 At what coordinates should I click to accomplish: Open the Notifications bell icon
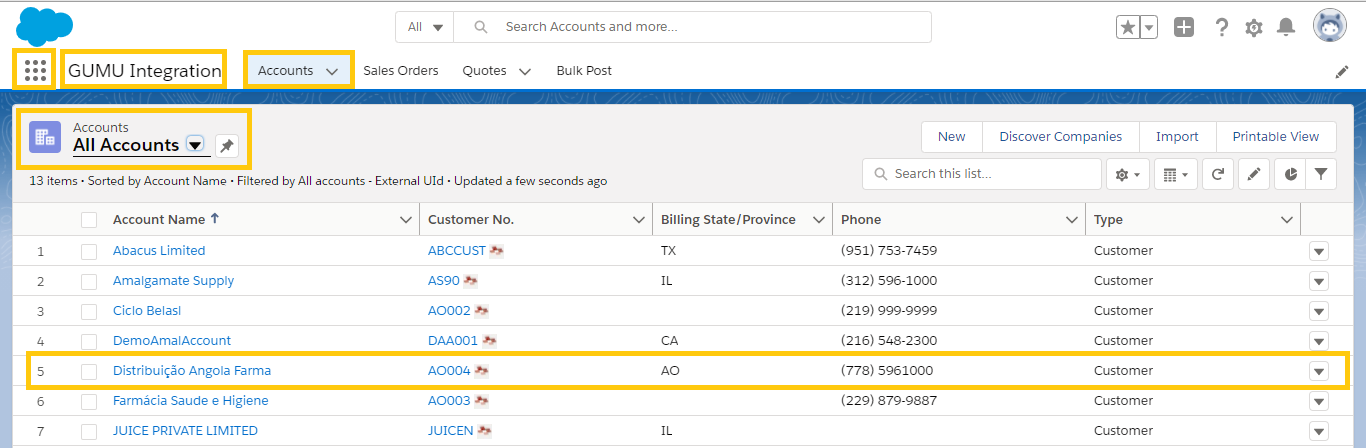[x=1286, y=27]
